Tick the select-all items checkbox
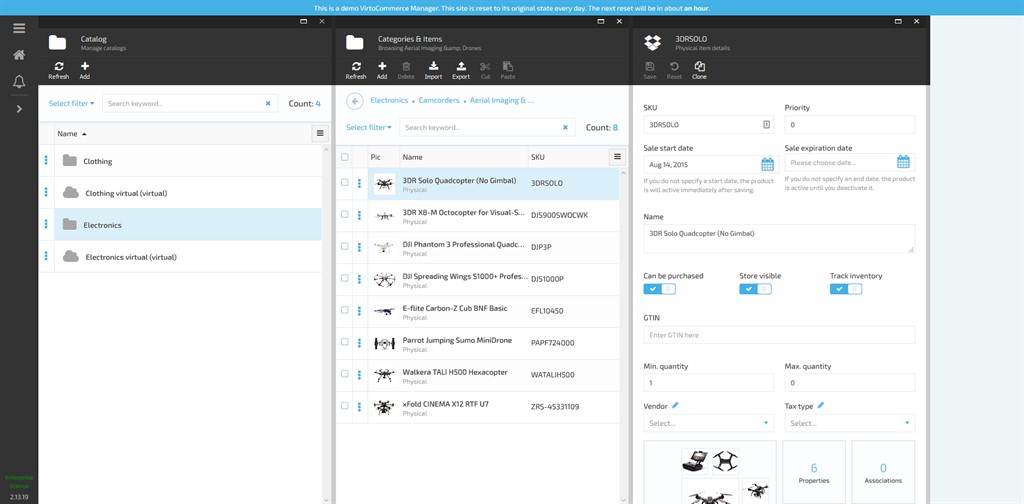Image resolution: width=1024 pixels, height=504 pixels. pyautogui.click(x=345, y=157)
